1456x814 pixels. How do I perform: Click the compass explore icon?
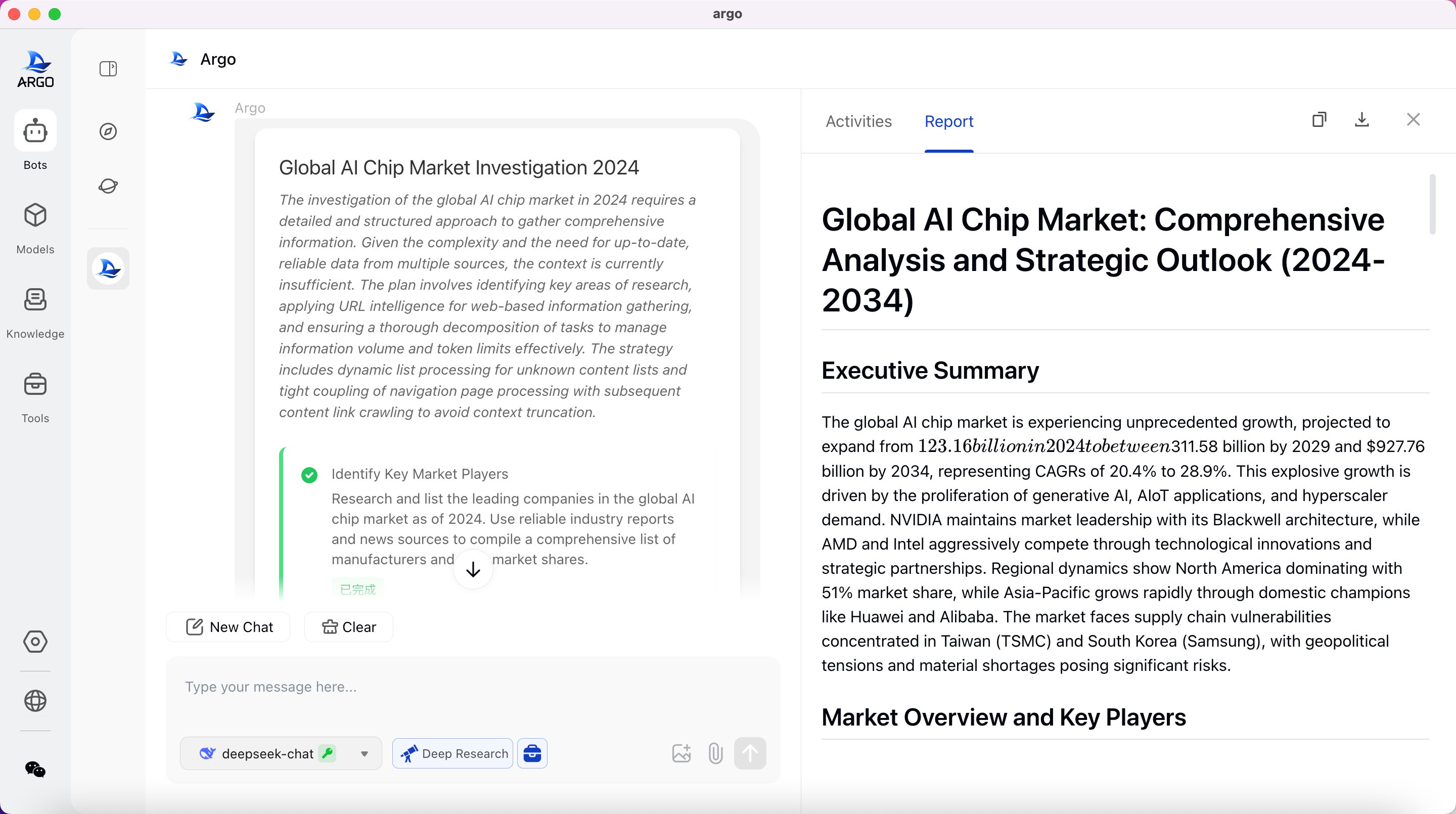[x=108, y=132]
